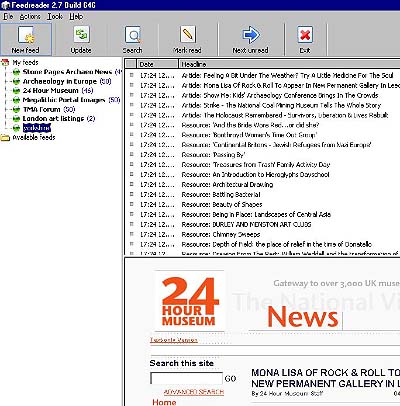Select Megalithic Portal Images feed
This screenshot has height=406, width=400.
(x=64, y=100)
